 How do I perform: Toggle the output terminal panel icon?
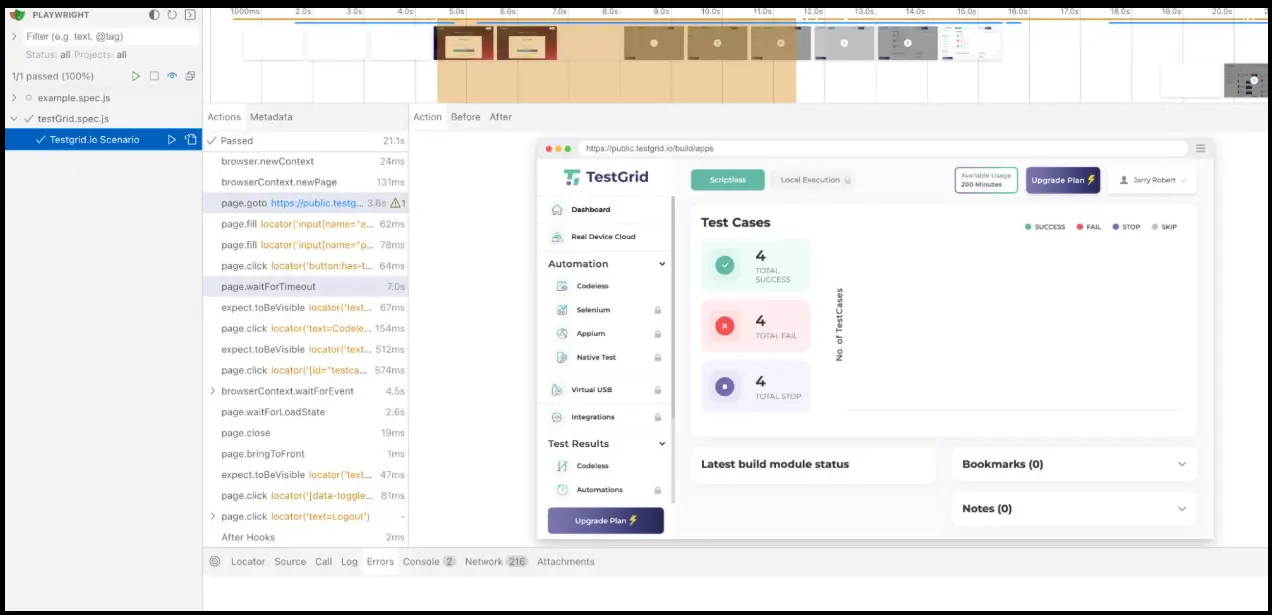click(190, 15)
